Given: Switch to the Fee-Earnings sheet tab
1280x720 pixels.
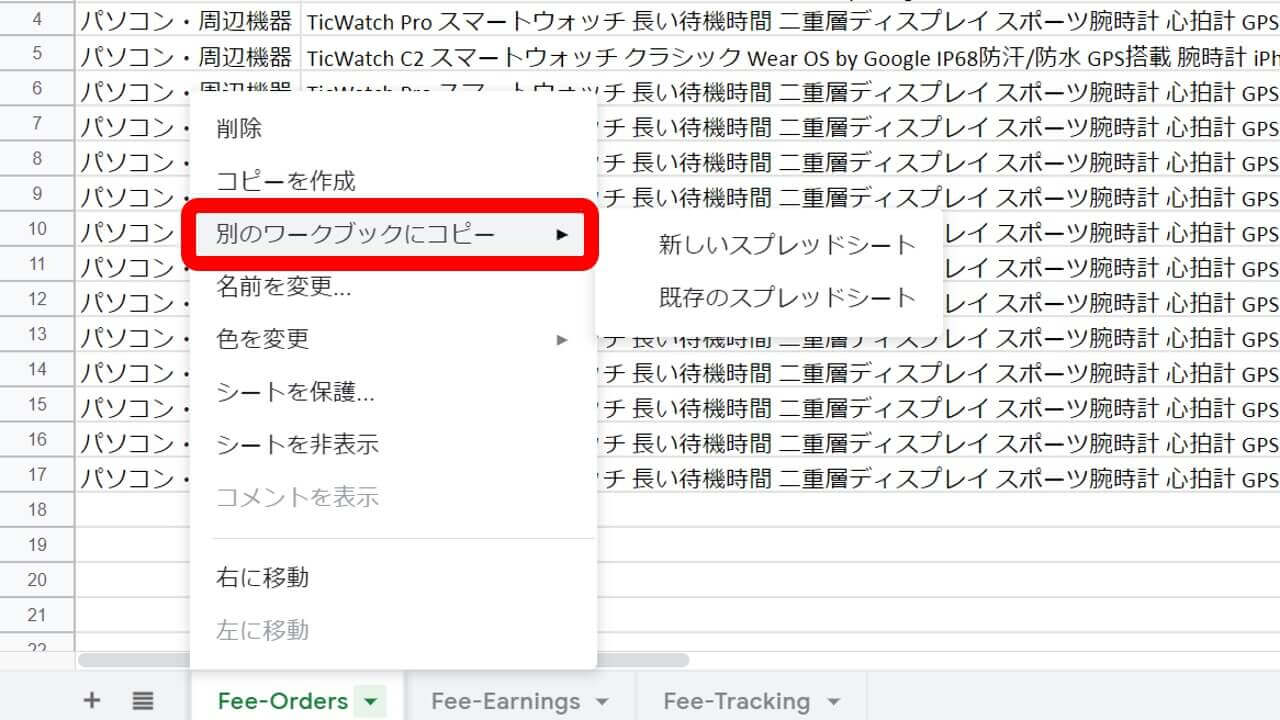Looking at the screenshot, I should pyautogui.click(x=505, y=701).
